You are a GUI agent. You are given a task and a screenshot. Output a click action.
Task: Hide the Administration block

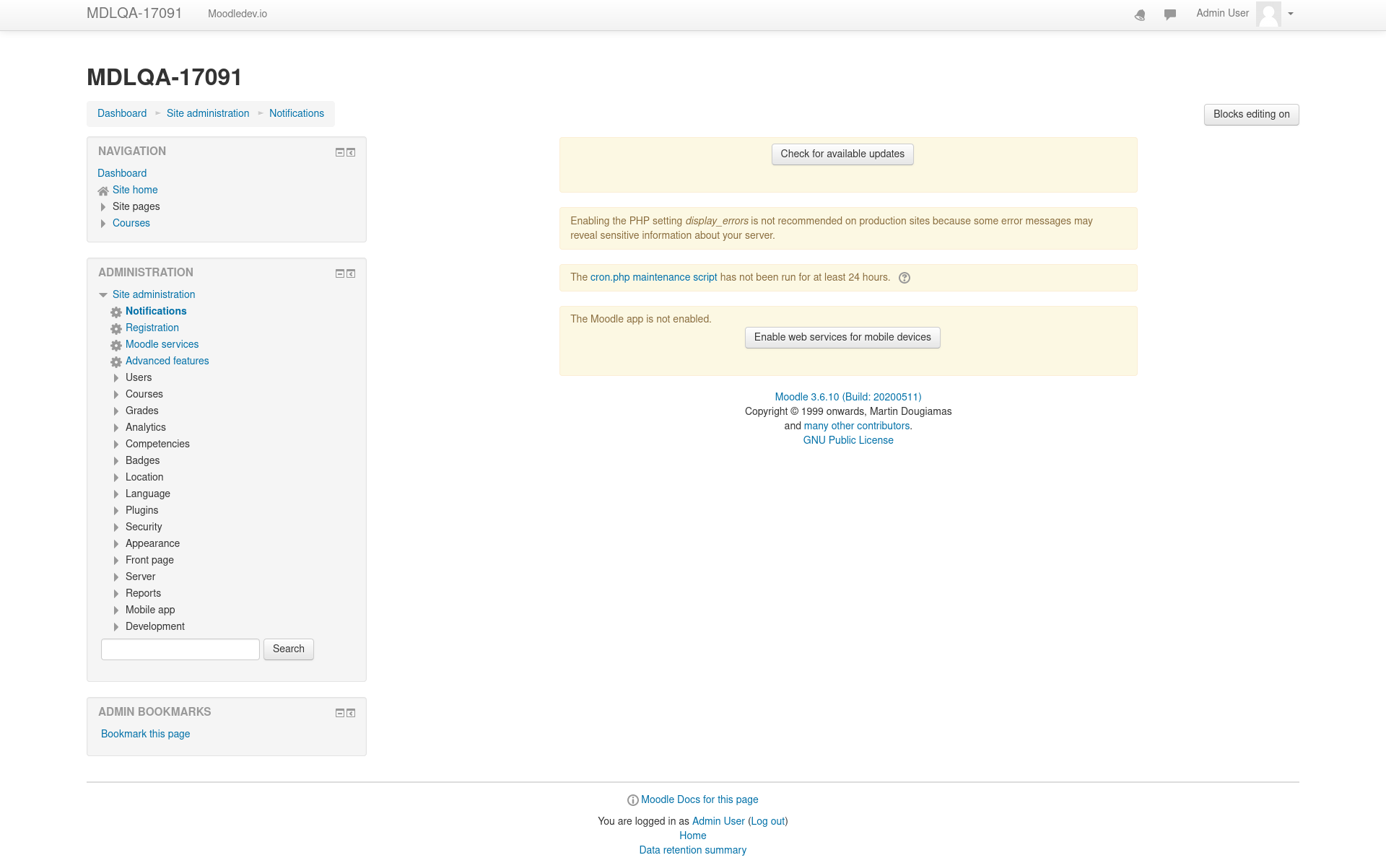click(340, 273)
